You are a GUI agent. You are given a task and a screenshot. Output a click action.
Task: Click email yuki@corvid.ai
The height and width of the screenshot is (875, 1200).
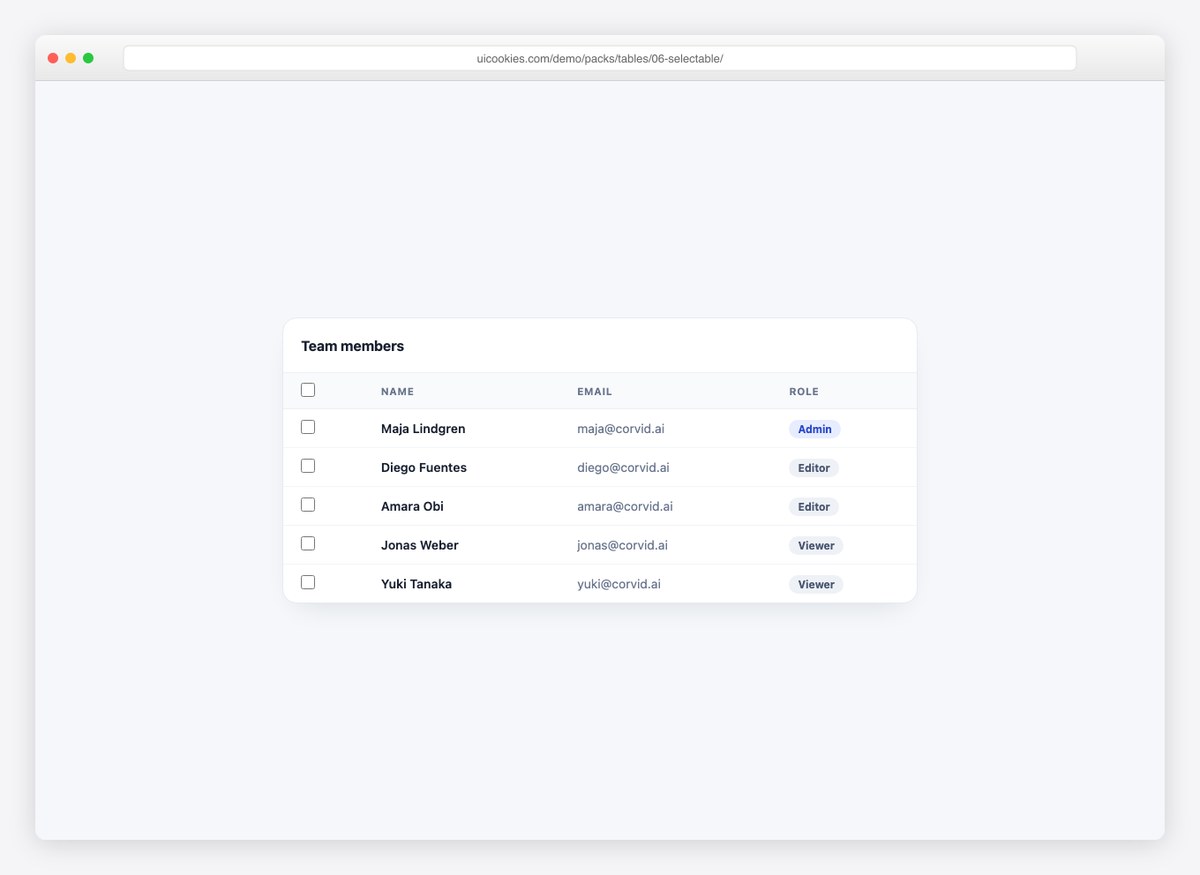pos(619,584)
